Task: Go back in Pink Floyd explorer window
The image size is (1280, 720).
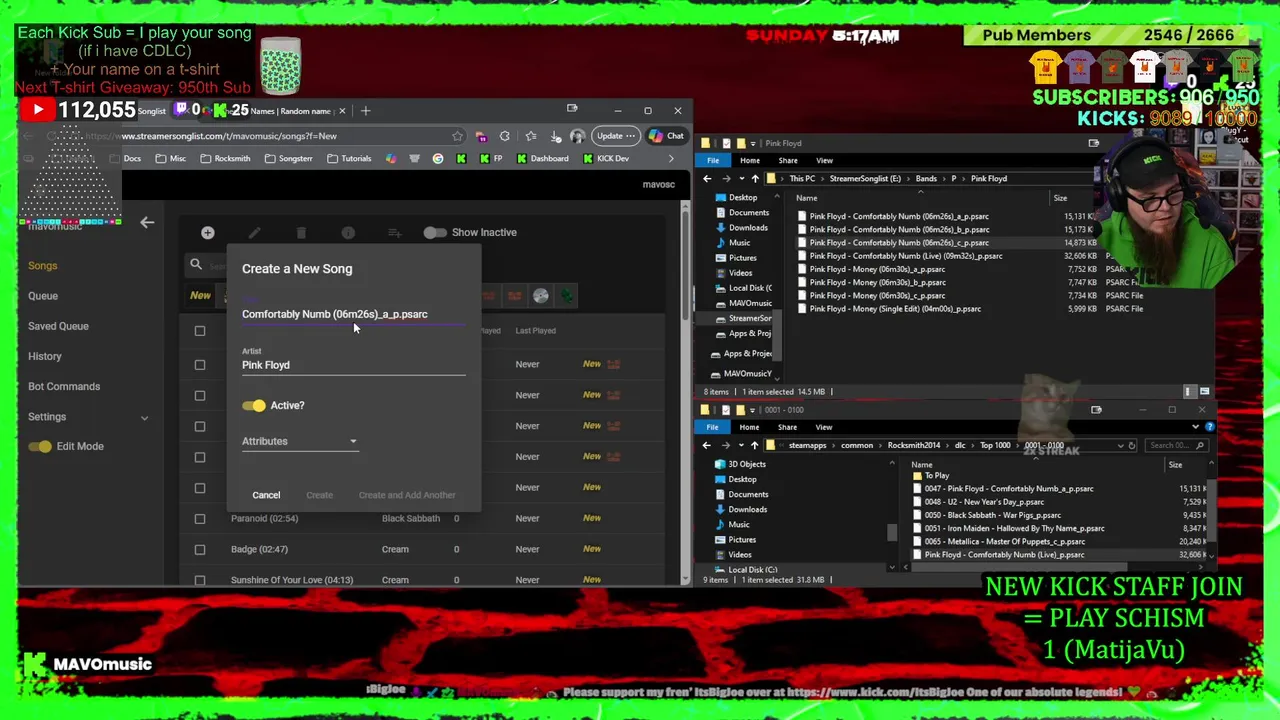Action: tap(707, 178)
